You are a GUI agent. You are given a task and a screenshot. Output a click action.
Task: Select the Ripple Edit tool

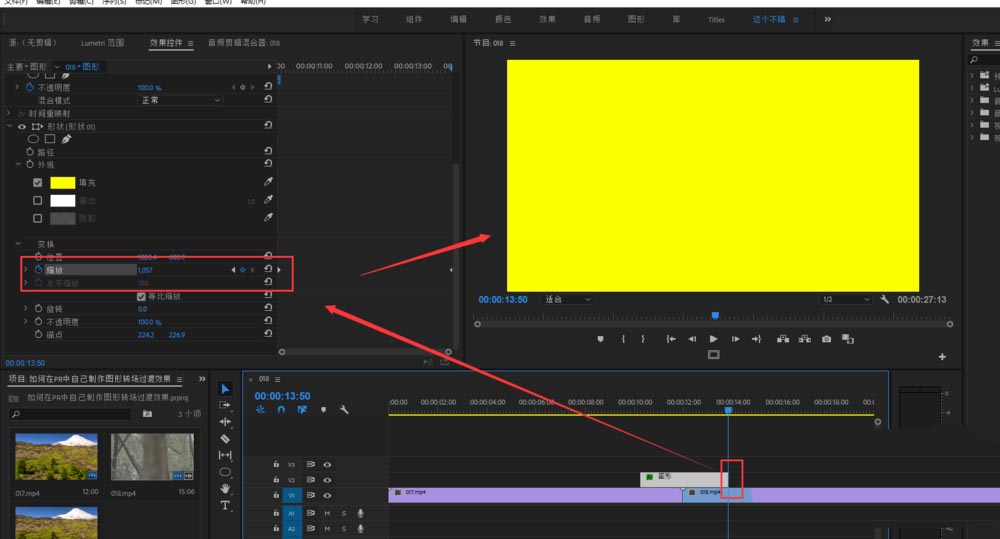click(225, 422)
